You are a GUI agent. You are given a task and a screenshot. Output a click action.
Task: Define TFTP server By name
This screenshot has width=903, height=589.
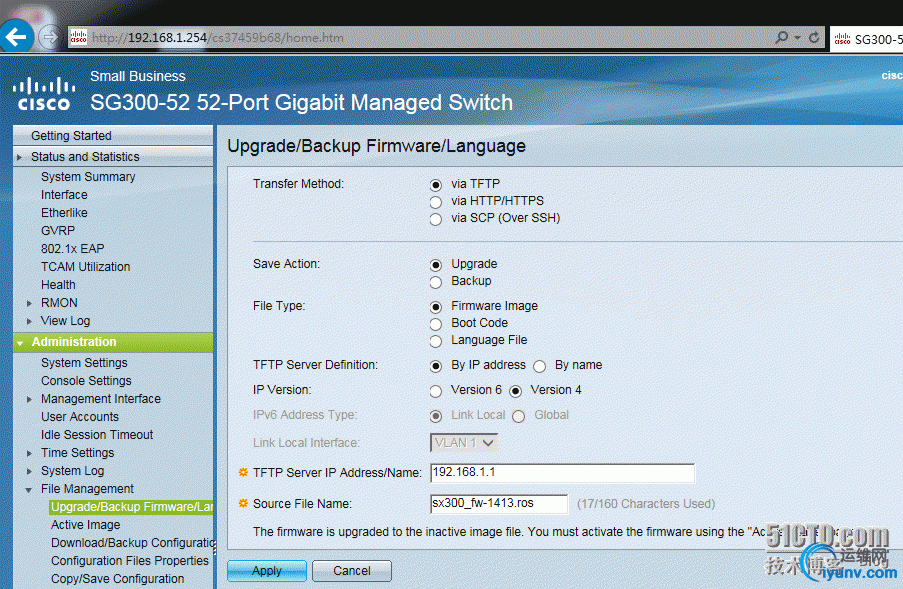[x=540, y=366]
